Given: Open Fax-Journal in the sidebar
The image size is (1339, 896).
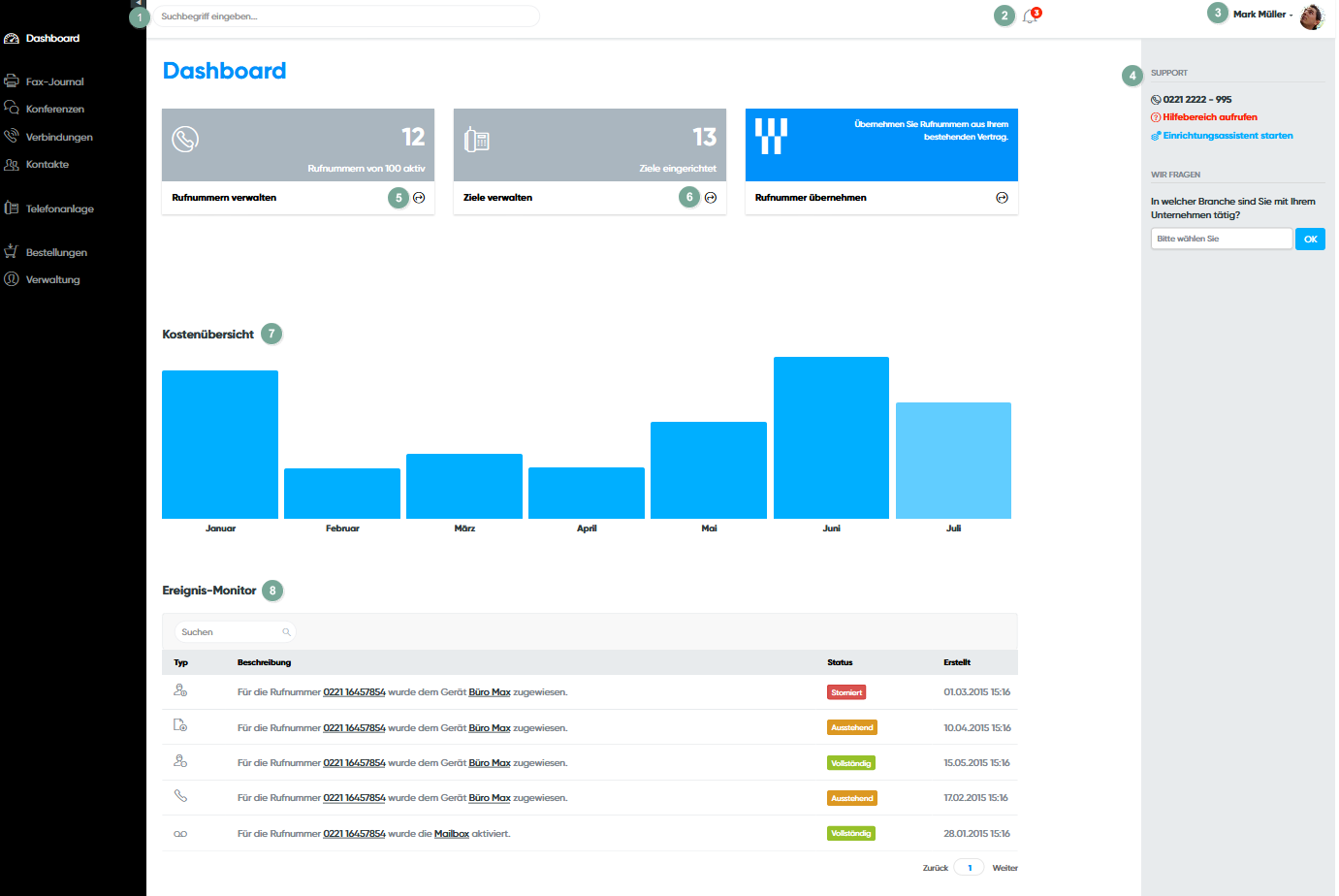Looking at the screenshot, I should pos(54,82).
